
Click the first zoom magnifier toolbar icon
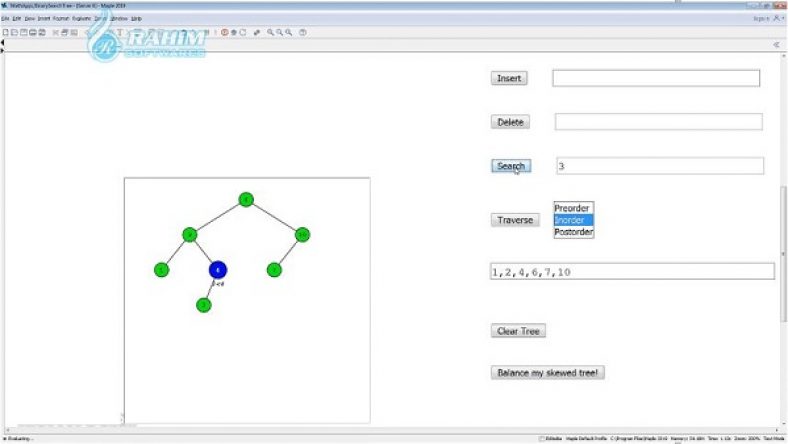(x=270, y=32)
